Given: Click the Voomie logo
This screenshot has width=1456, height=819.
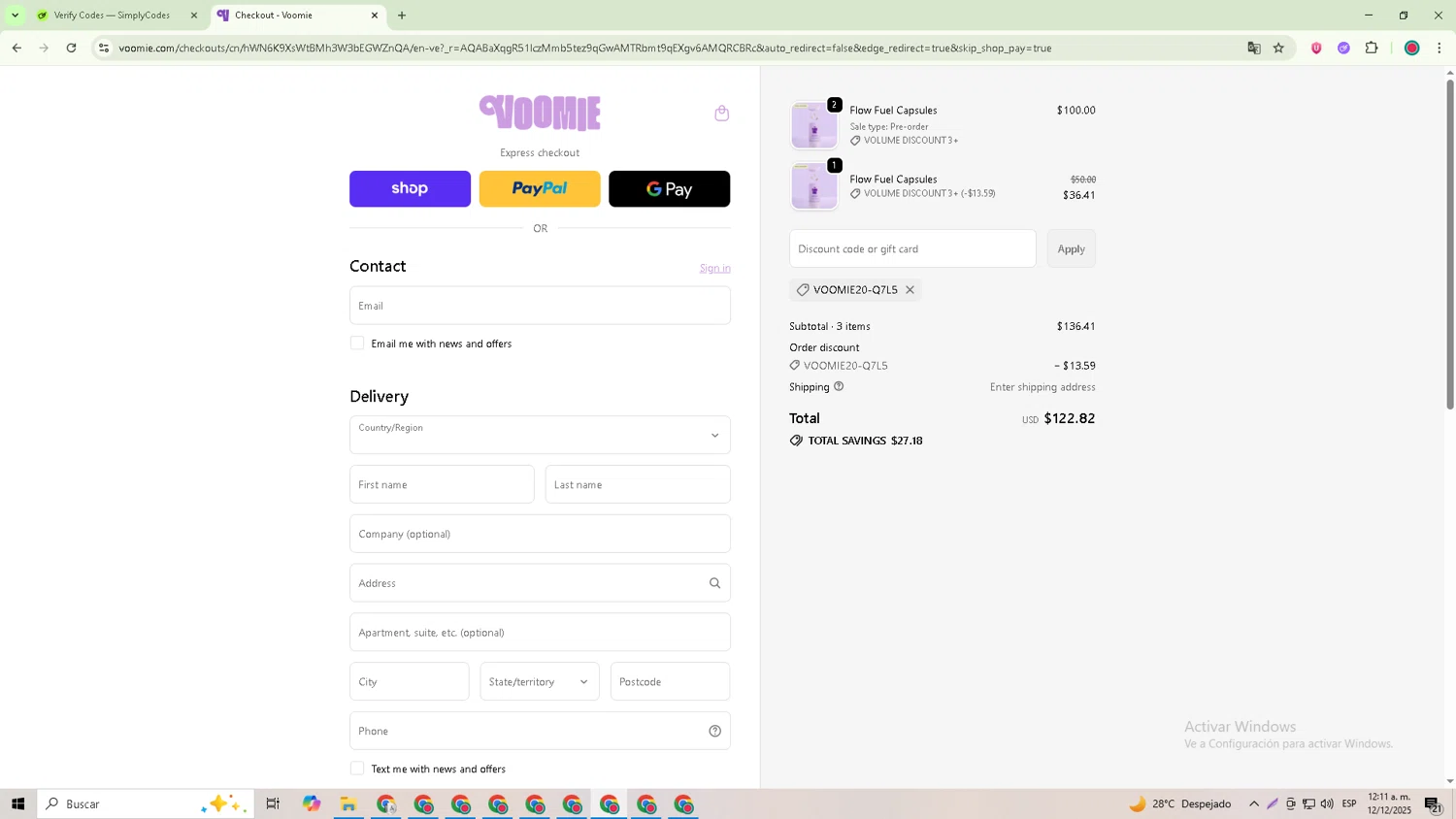Looking at the screenshot, I should 540,113.
